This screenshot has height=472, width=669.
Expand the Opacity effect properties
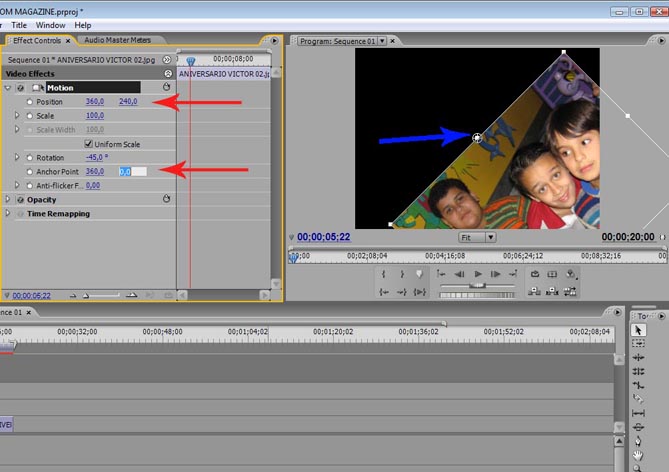pyautogui.click(x=9, y=199)
